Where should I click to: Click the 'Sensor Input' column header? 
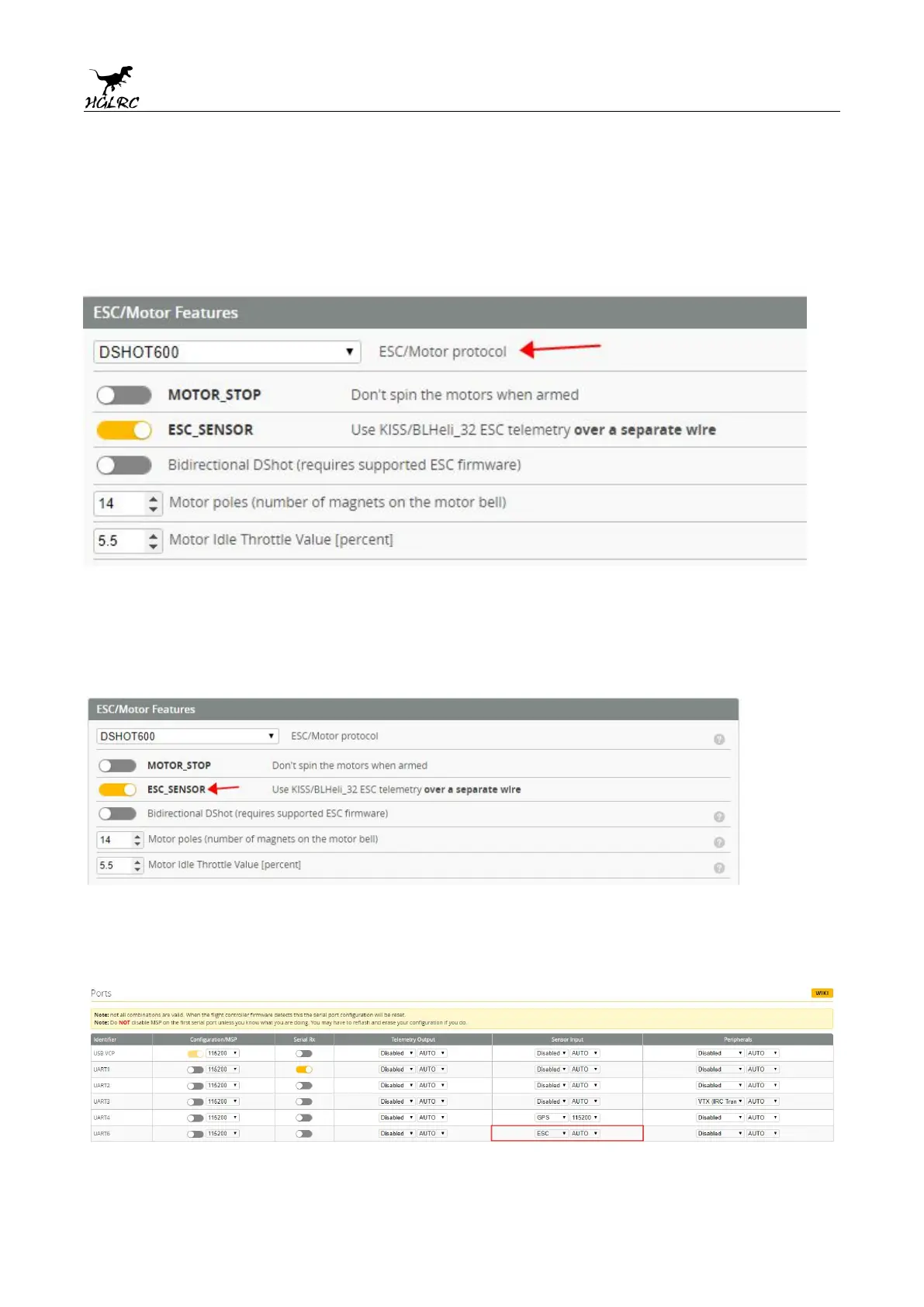[x=567, y=1040]
